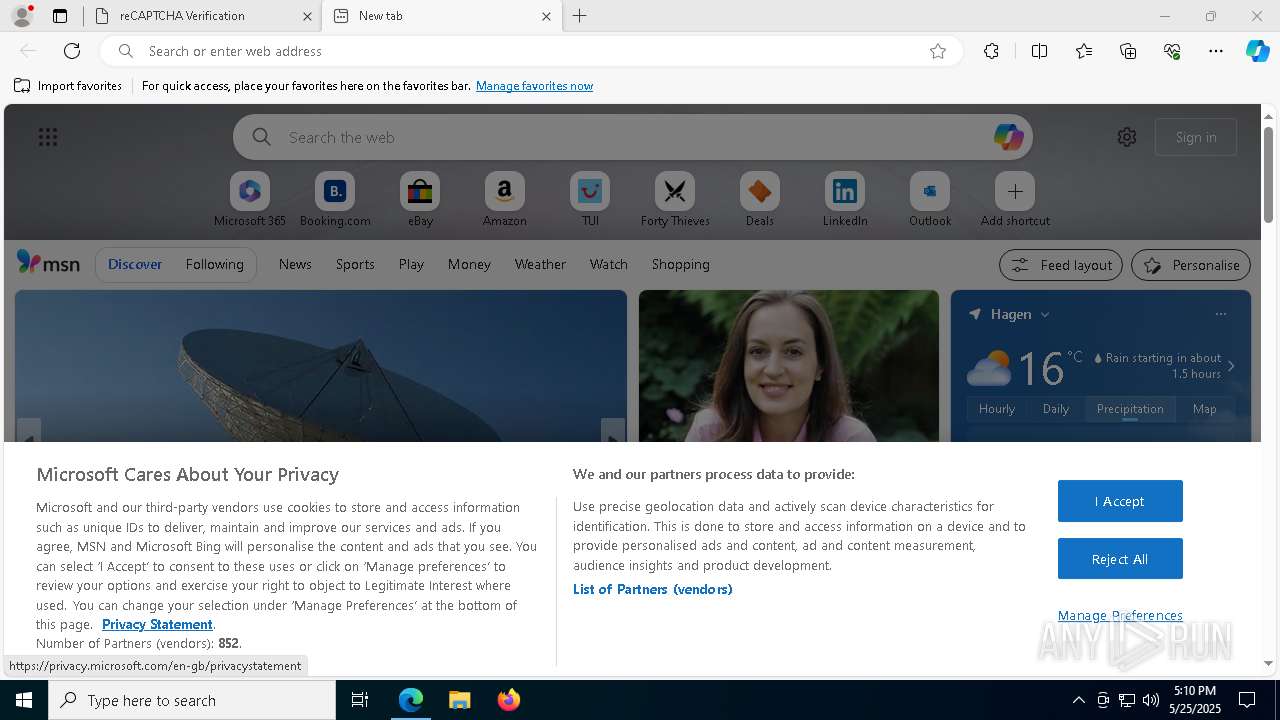1280x720 pixels.
Task: Click the Sign in button
Action: pyautogui.click(x=1196, y=137)
